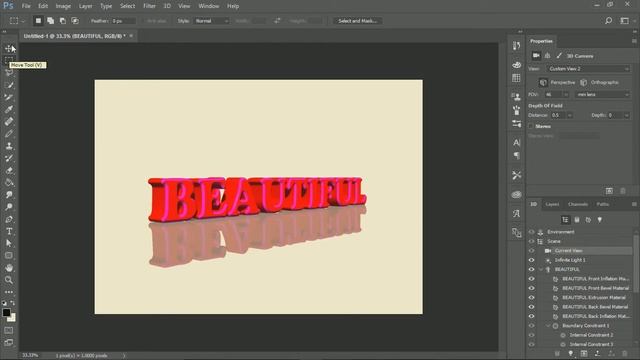The width and height of the screenshot is (640, 360).
Task: Select the Paint Bucket tool
Action: click(9, 182)
